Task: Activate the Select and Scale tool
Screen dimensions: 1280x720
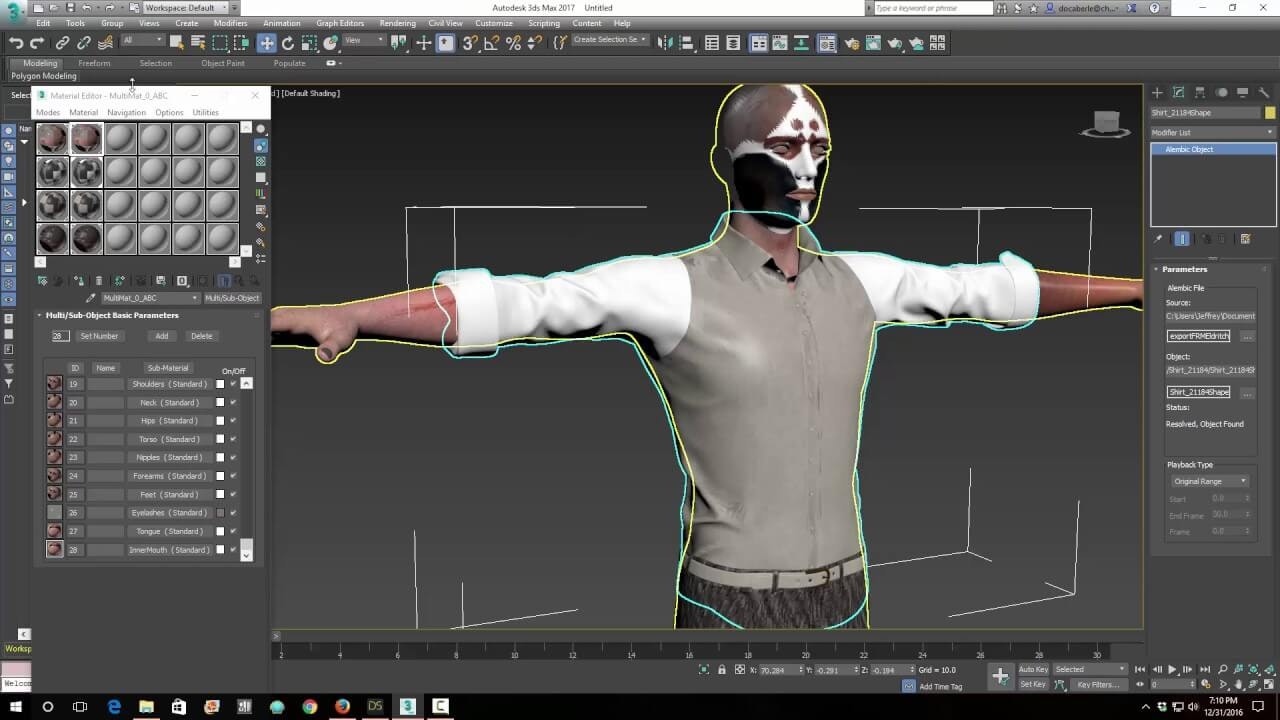Action: pyautogui.click(x=309, y=43)
